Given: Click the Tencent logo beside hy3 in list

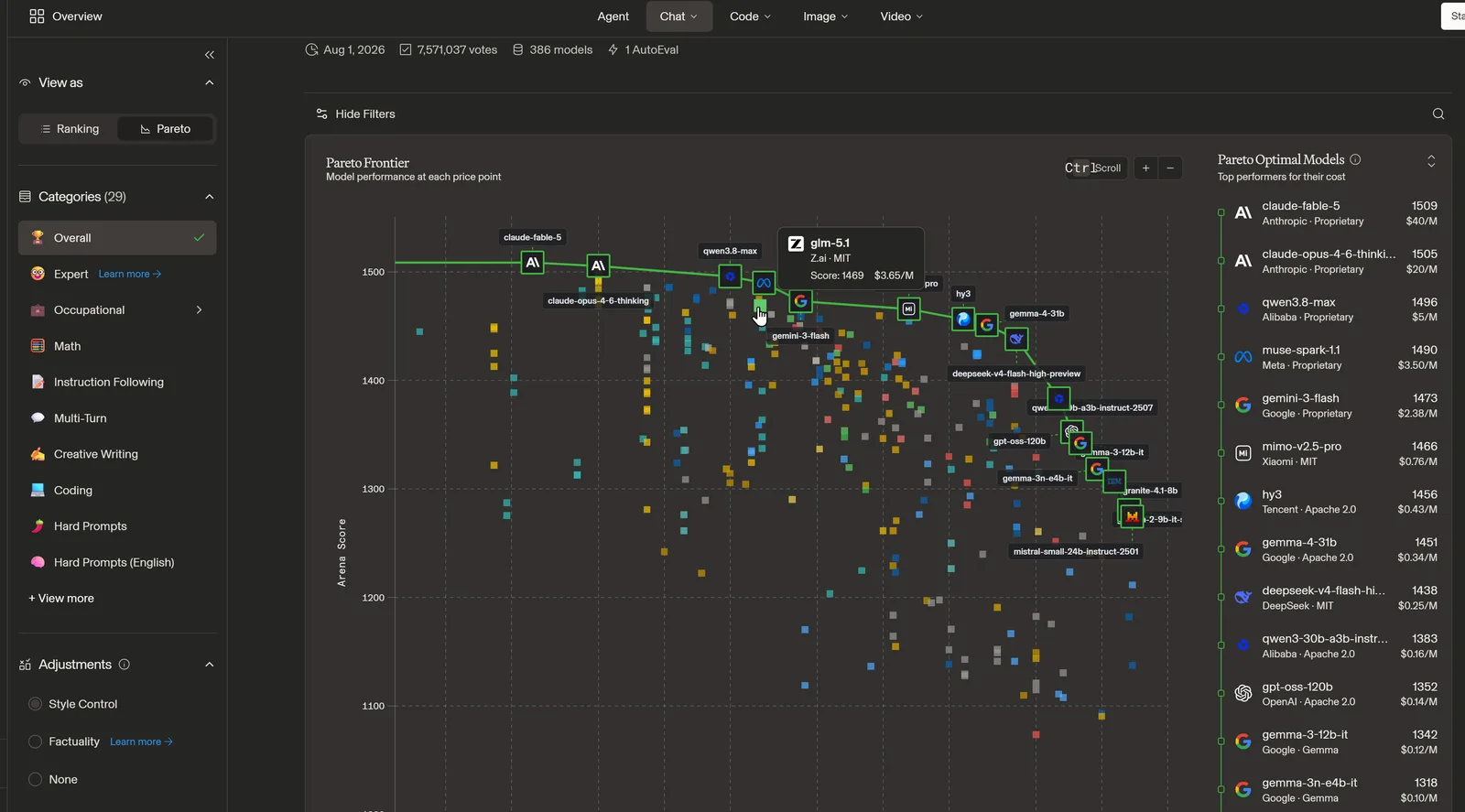Looking at the screenshot, I should (x=1243, y=502).
